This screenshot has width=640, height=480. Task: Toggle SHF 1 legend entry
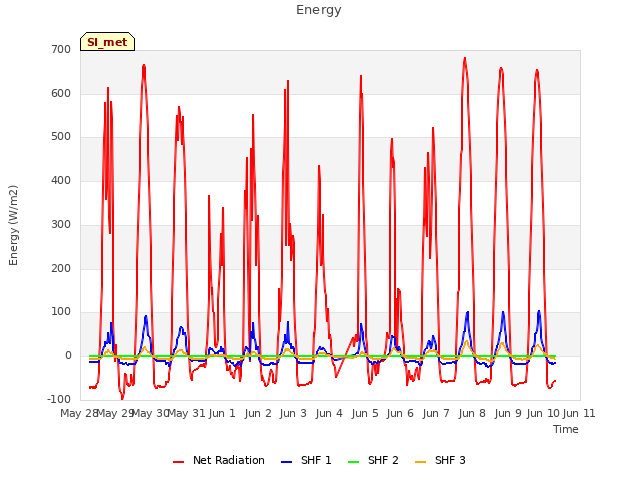click(306, 460)
